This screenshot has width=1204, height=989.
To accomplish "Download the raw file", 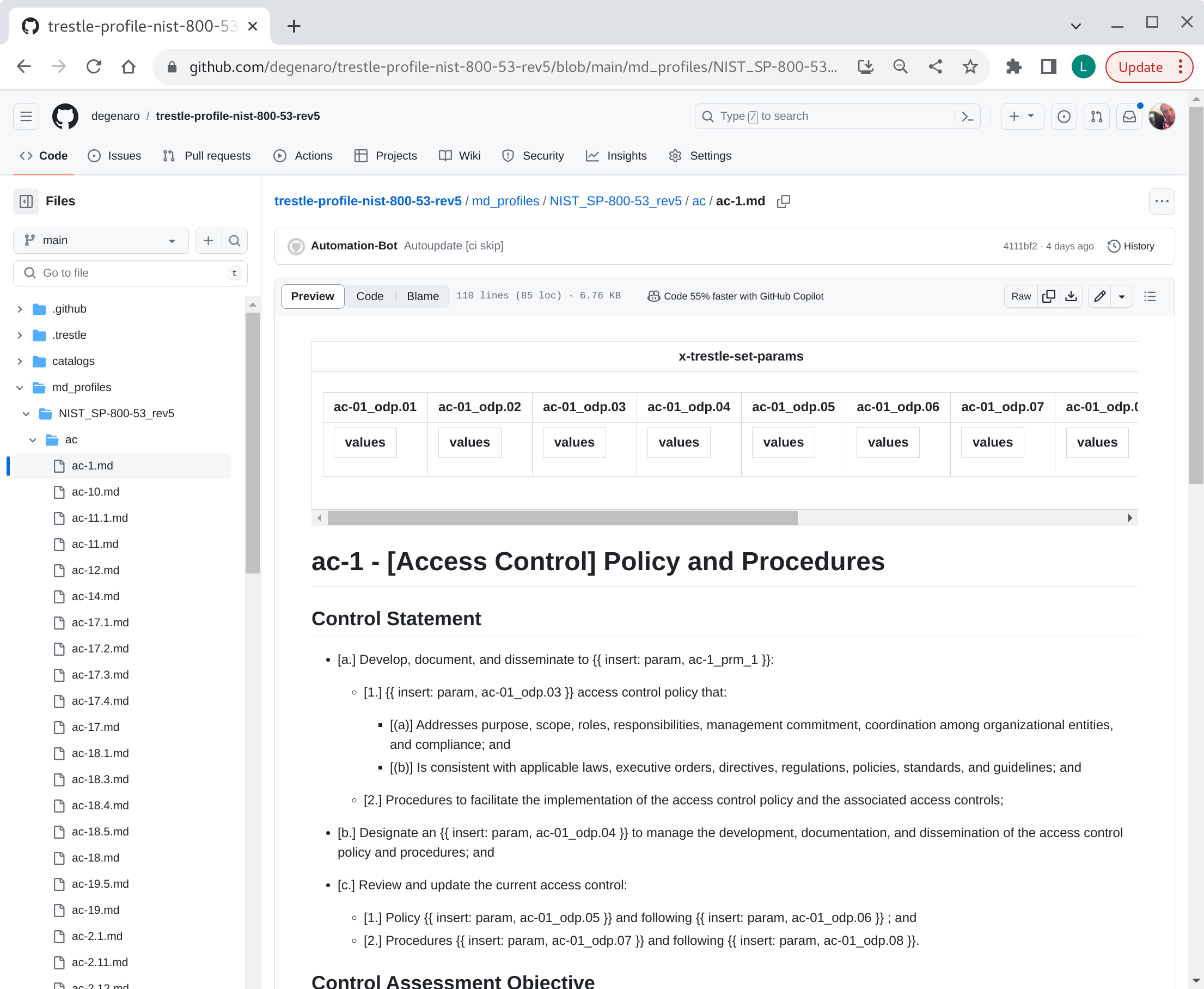I will click(1071, 296).
